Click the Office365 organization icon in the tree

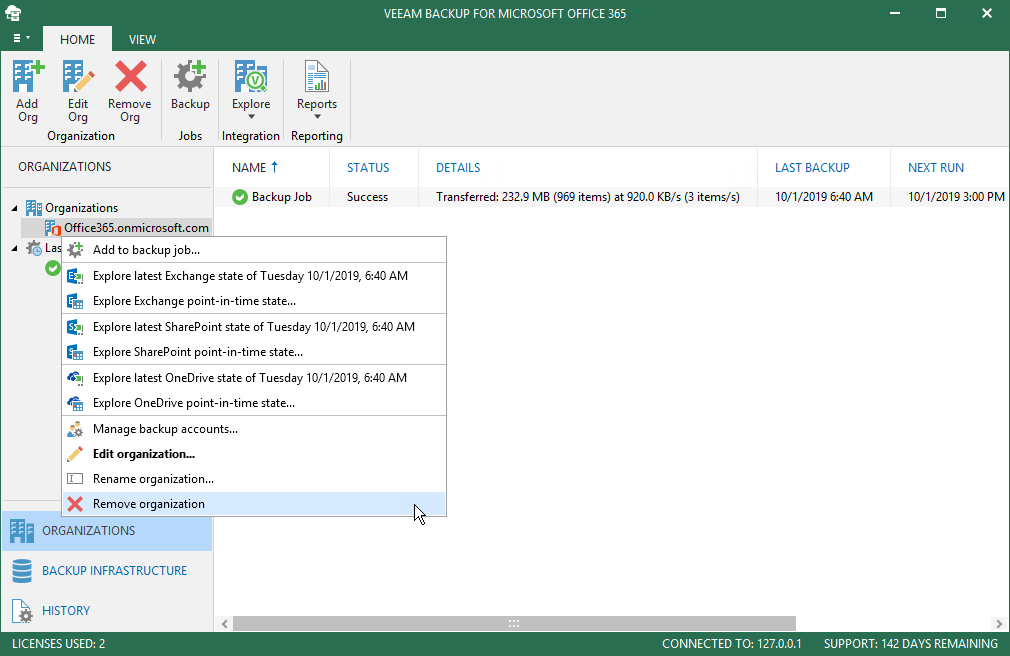[53, 227]
